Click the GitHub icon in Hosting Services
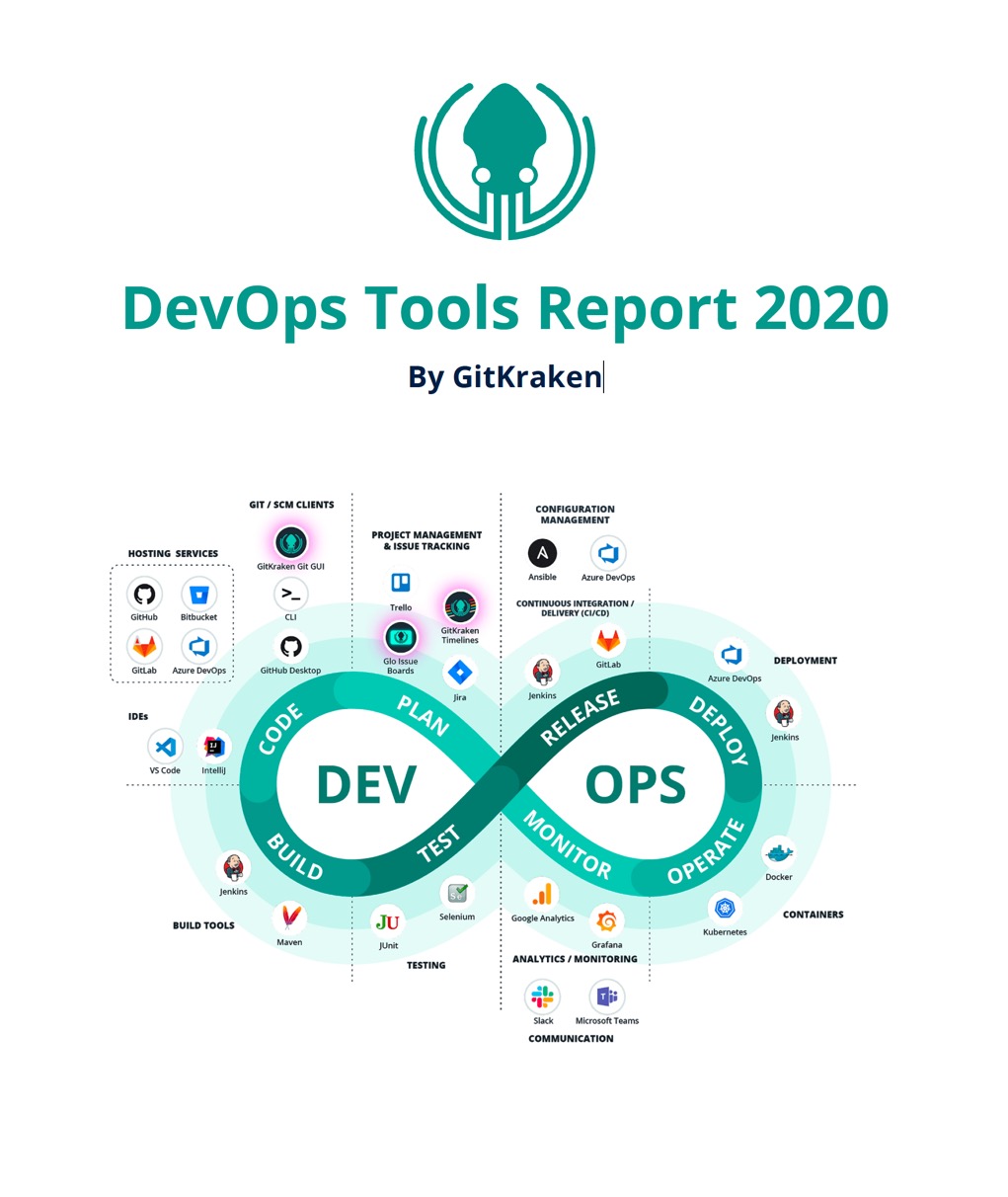The height and width of the screenshot is (1197, 1008). [x=144, y=594]
